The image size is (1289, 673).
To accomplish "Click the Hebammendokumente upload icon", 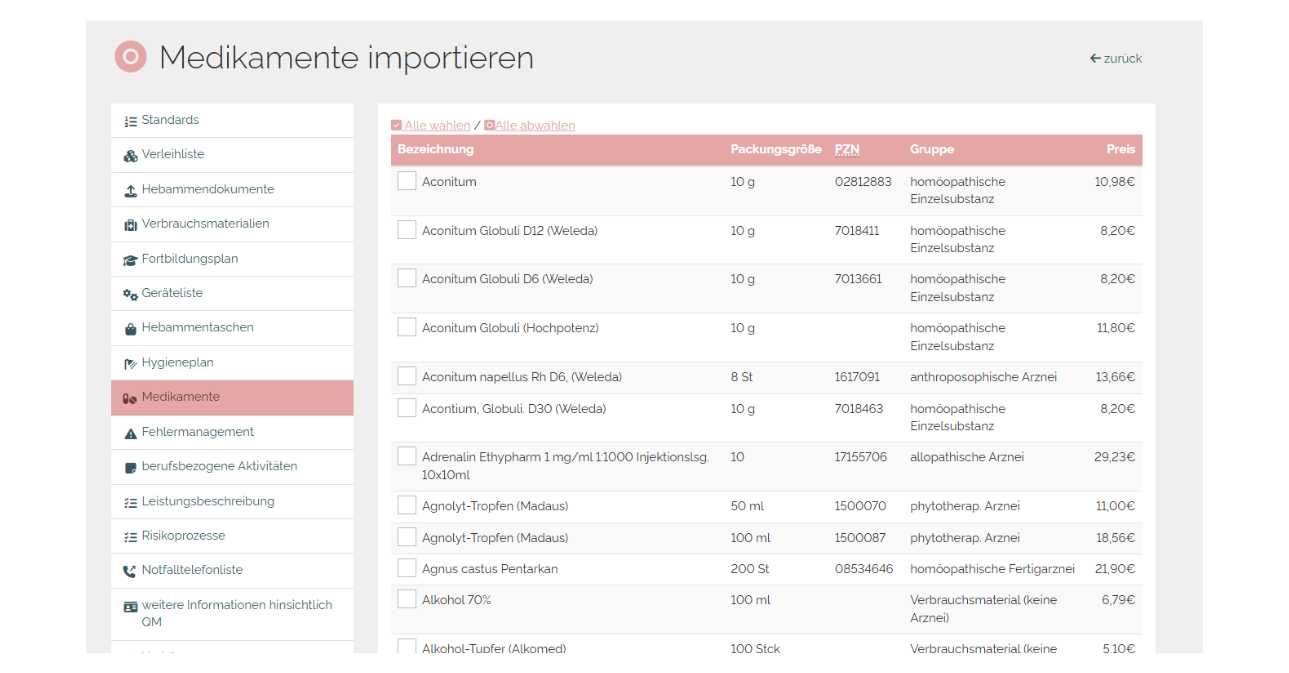I will [x=130, y=190].
